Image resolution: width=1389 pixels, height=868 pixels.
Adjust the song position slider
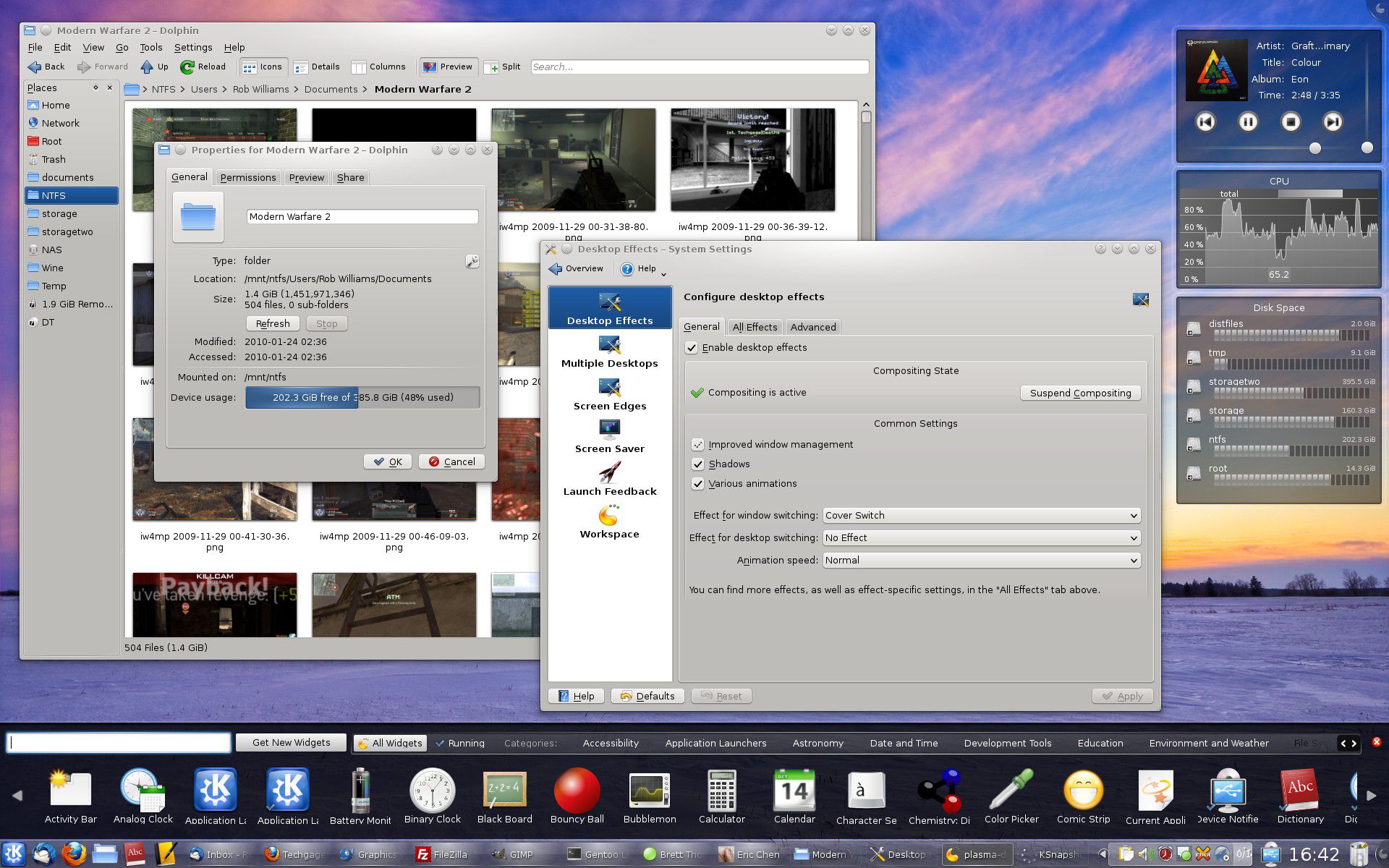click(1315, 148)
